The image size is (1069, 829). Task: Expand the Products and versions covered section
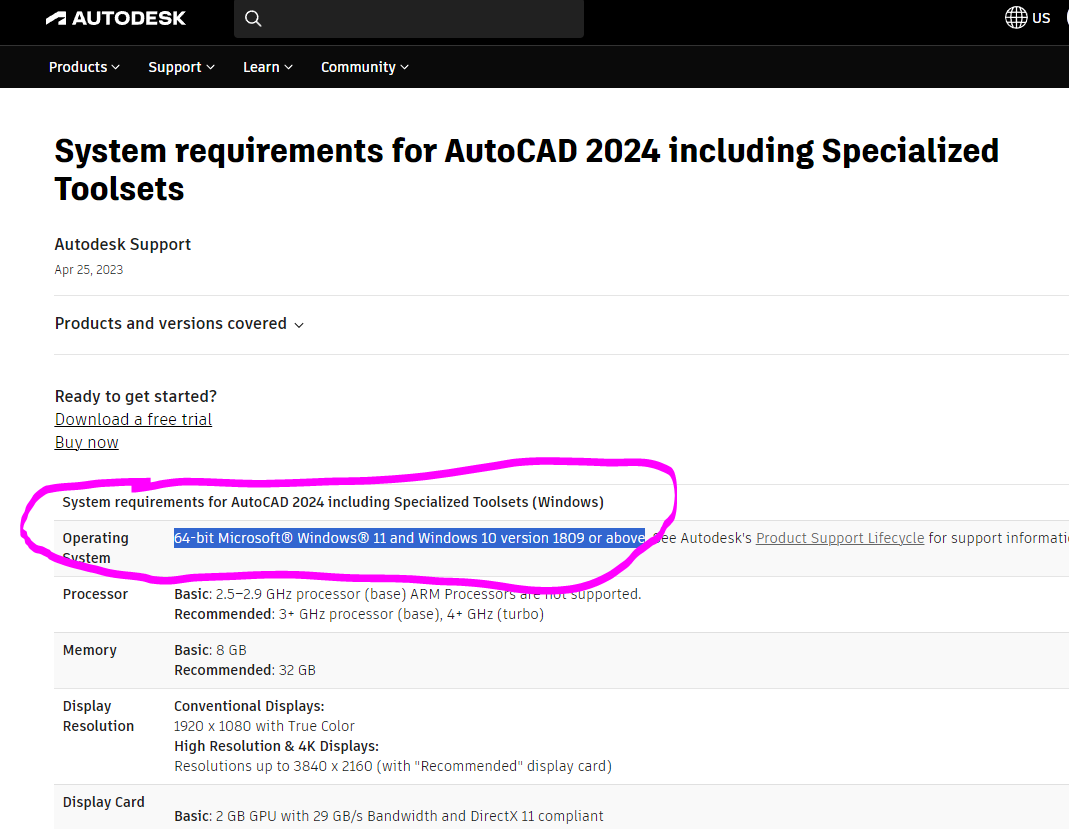[x=171, y=323]
